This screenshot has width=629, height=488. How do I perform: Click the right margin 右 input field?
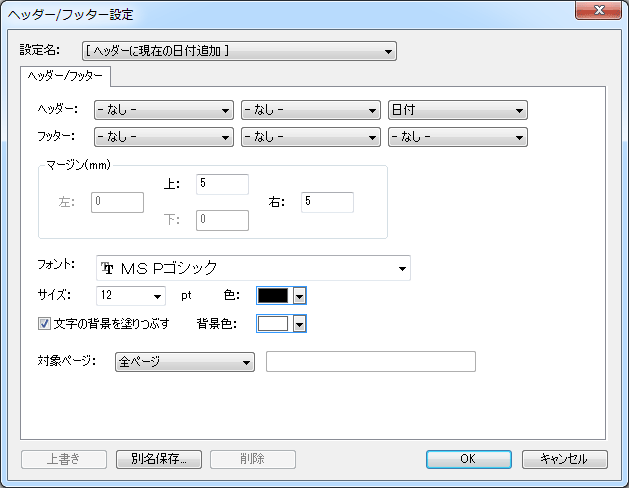click(x=327, y=202)
